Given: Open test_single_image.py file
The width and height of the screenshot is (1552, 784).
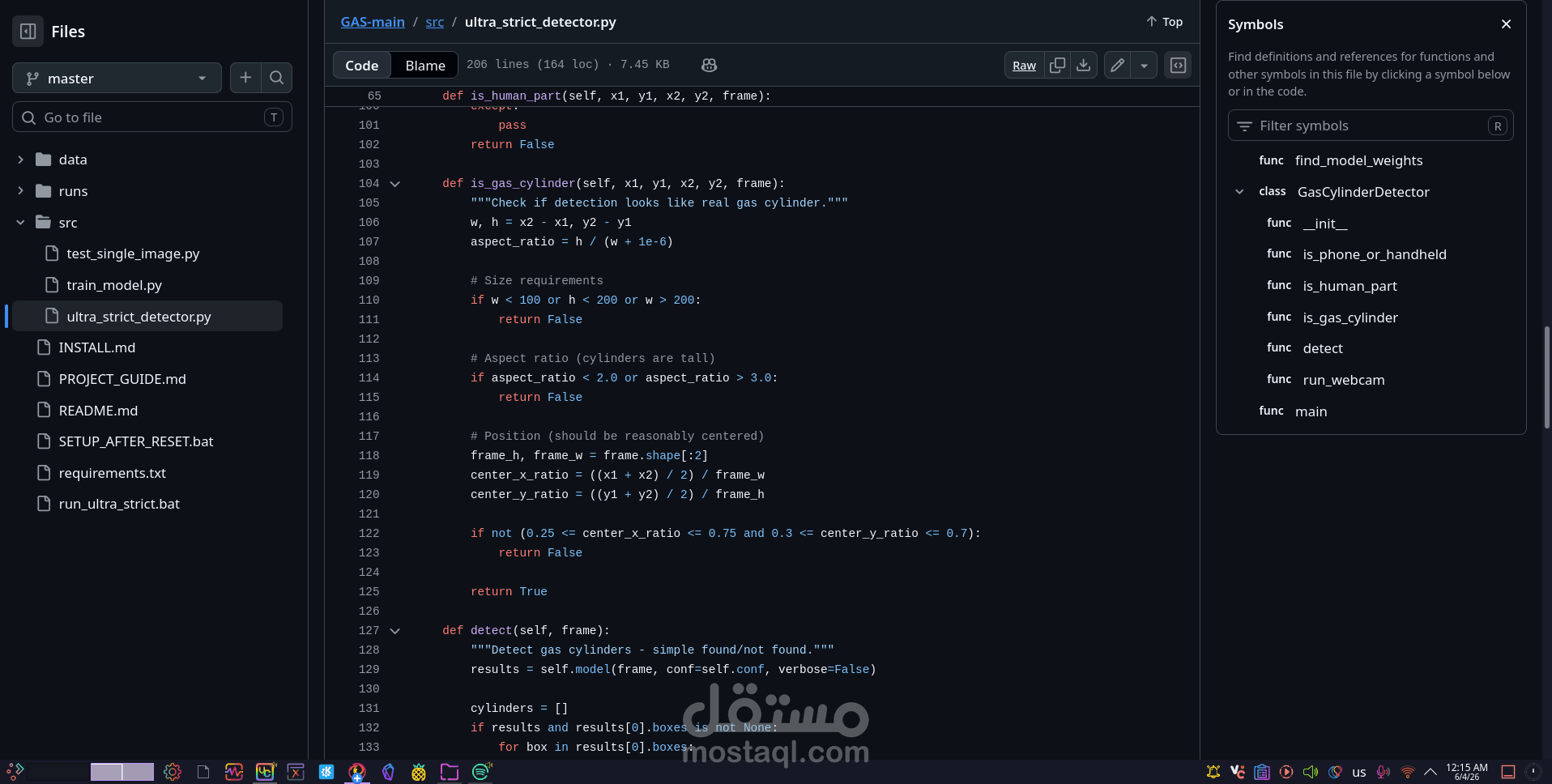Looking at the screenshot, I should click(x=133, y=254).
